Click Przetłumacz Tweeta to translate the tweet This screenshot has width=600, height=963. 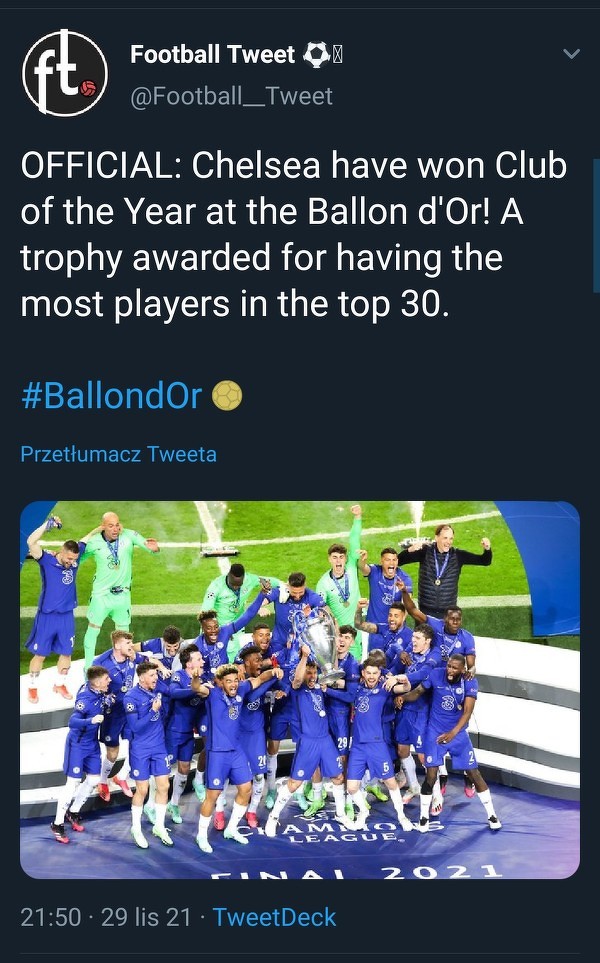pyautogui.click(x=118, y=454)
